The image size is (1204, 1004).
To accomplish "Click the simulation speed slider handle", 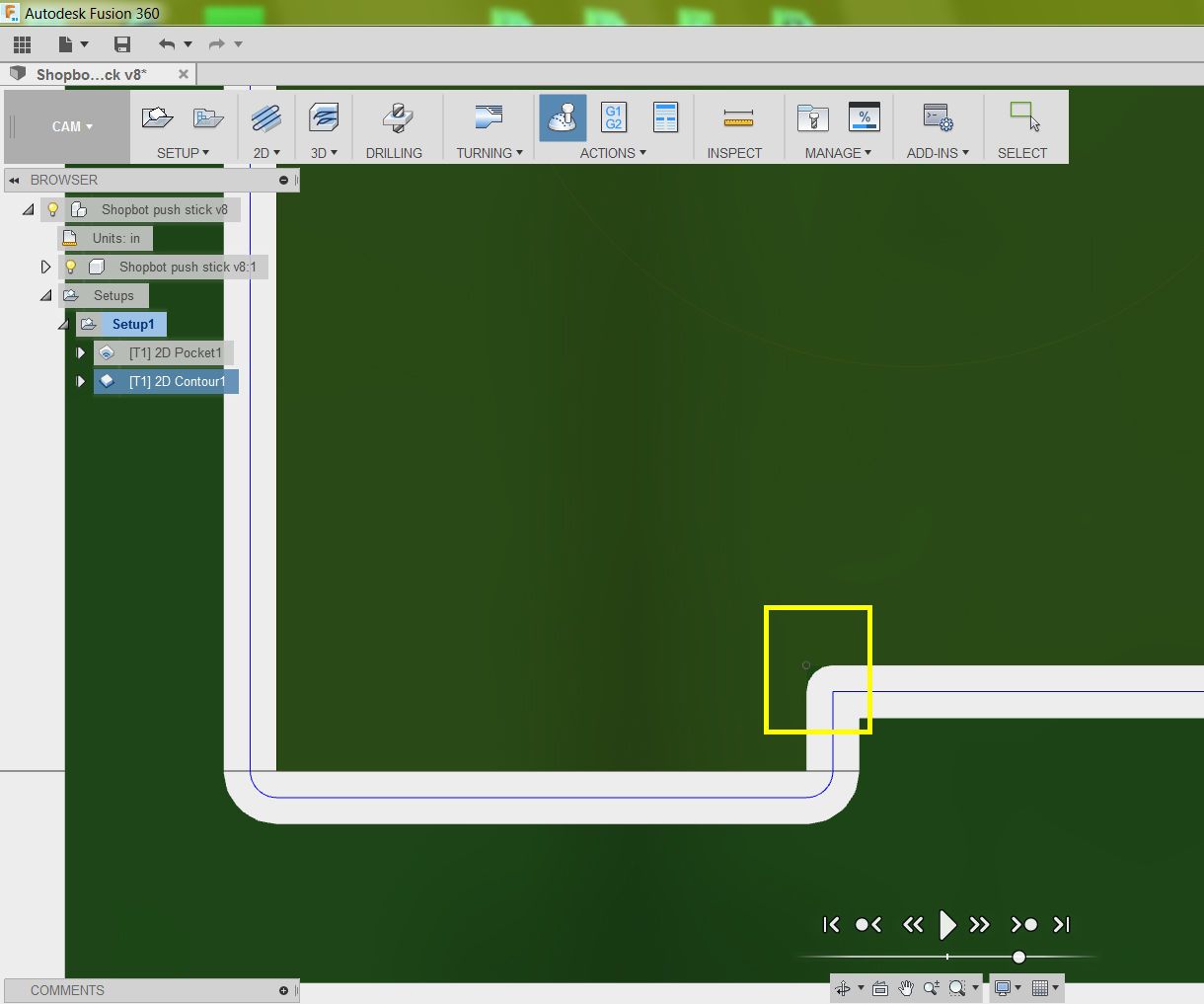I will click(x=1018, y=957).
